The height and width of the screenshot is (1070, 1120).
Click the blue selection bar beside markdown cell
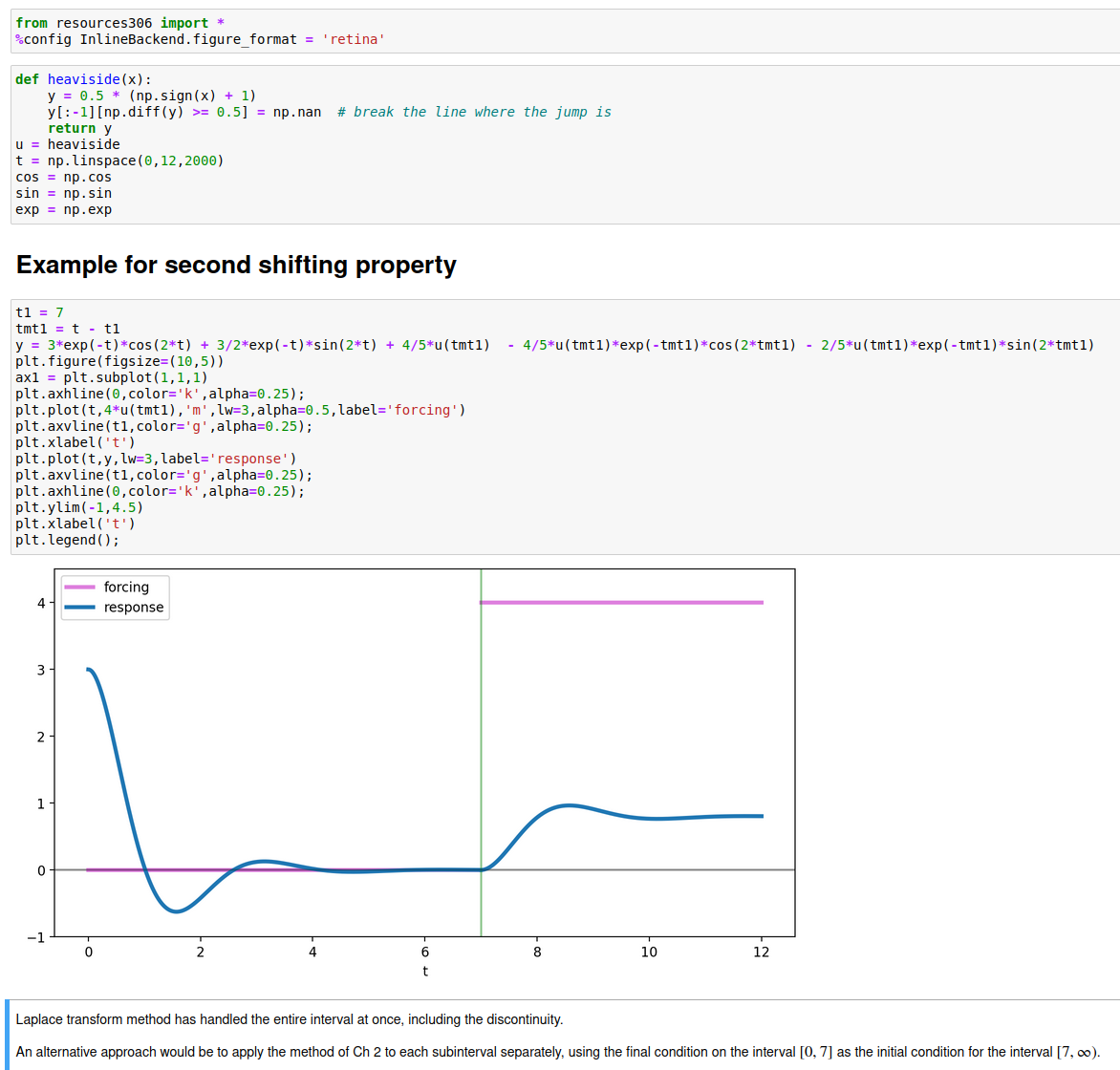pyautogui.click(x=7, y=1035)
